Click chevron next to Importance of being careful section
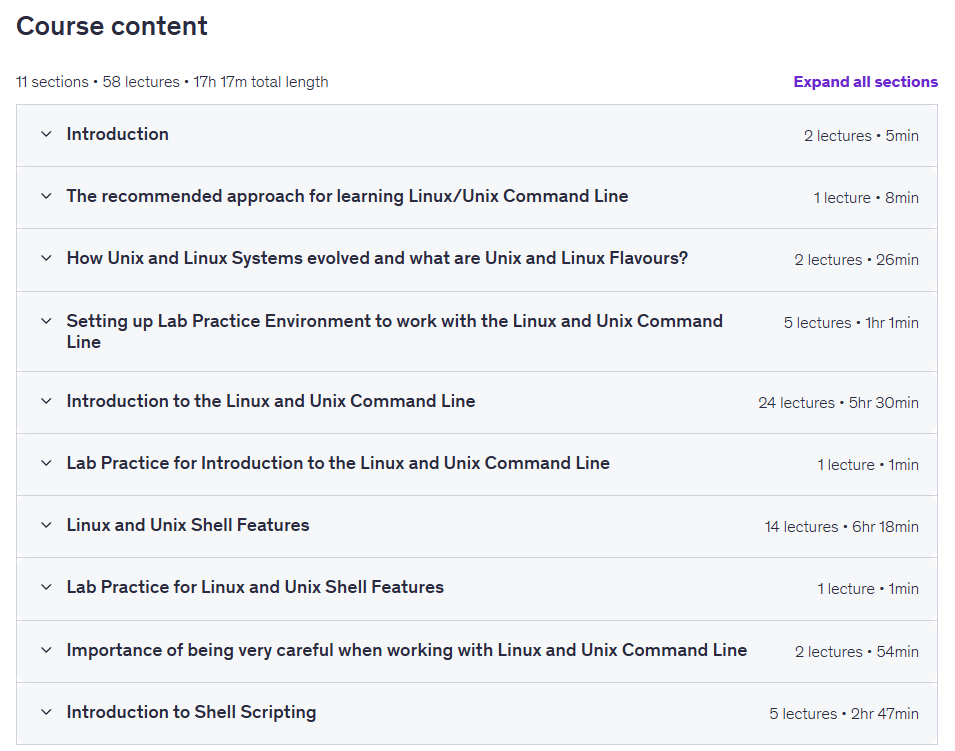Viewport: 955px width, 751px height. 46,650
